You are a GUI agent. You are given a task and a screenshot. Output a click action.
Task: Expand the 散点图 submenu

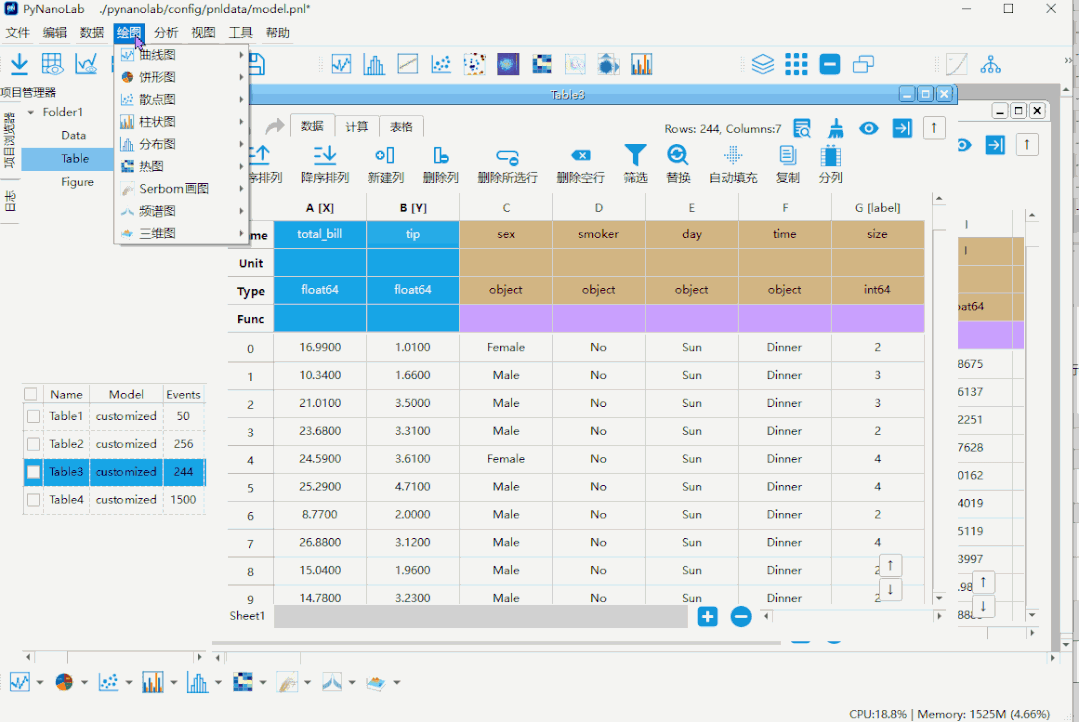click(182, 99)
